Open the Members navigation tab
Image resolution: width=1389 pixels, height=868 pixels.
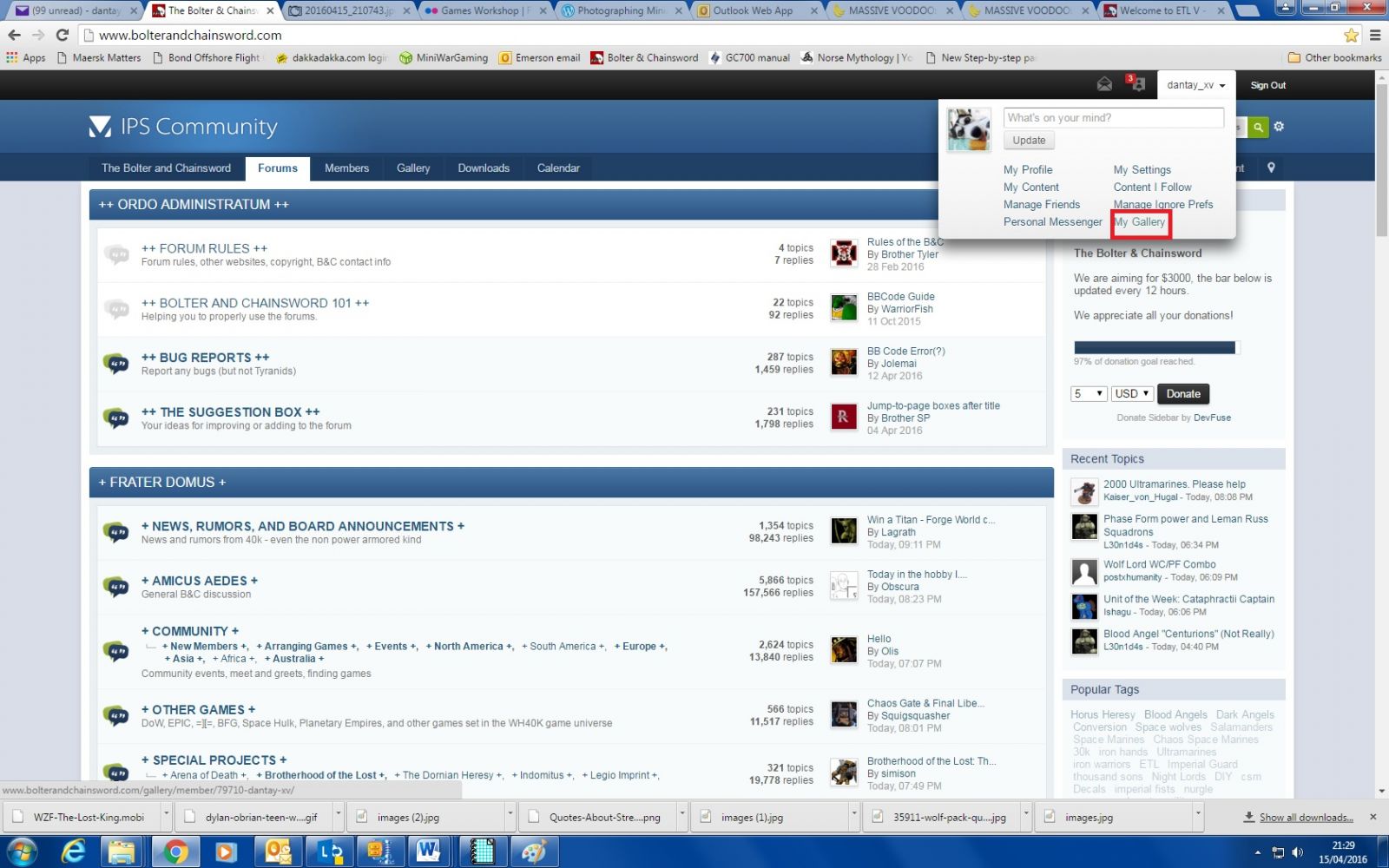point(346,168)
